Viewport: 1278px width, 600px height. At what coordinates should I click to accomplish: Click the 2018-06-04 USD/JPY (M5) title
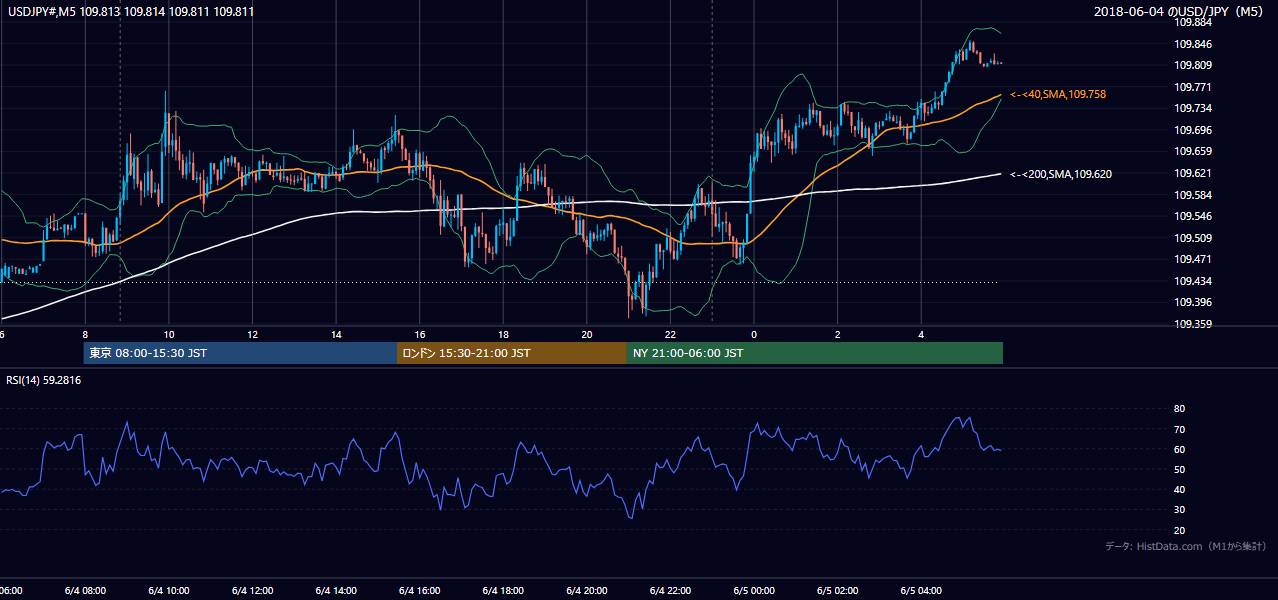point(1181,12)
